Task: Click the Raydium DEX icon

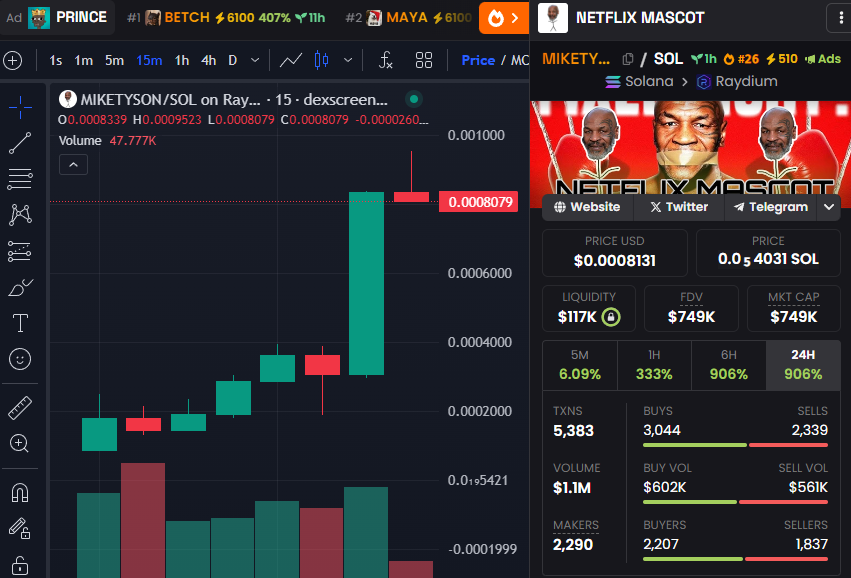Action: 704,82
